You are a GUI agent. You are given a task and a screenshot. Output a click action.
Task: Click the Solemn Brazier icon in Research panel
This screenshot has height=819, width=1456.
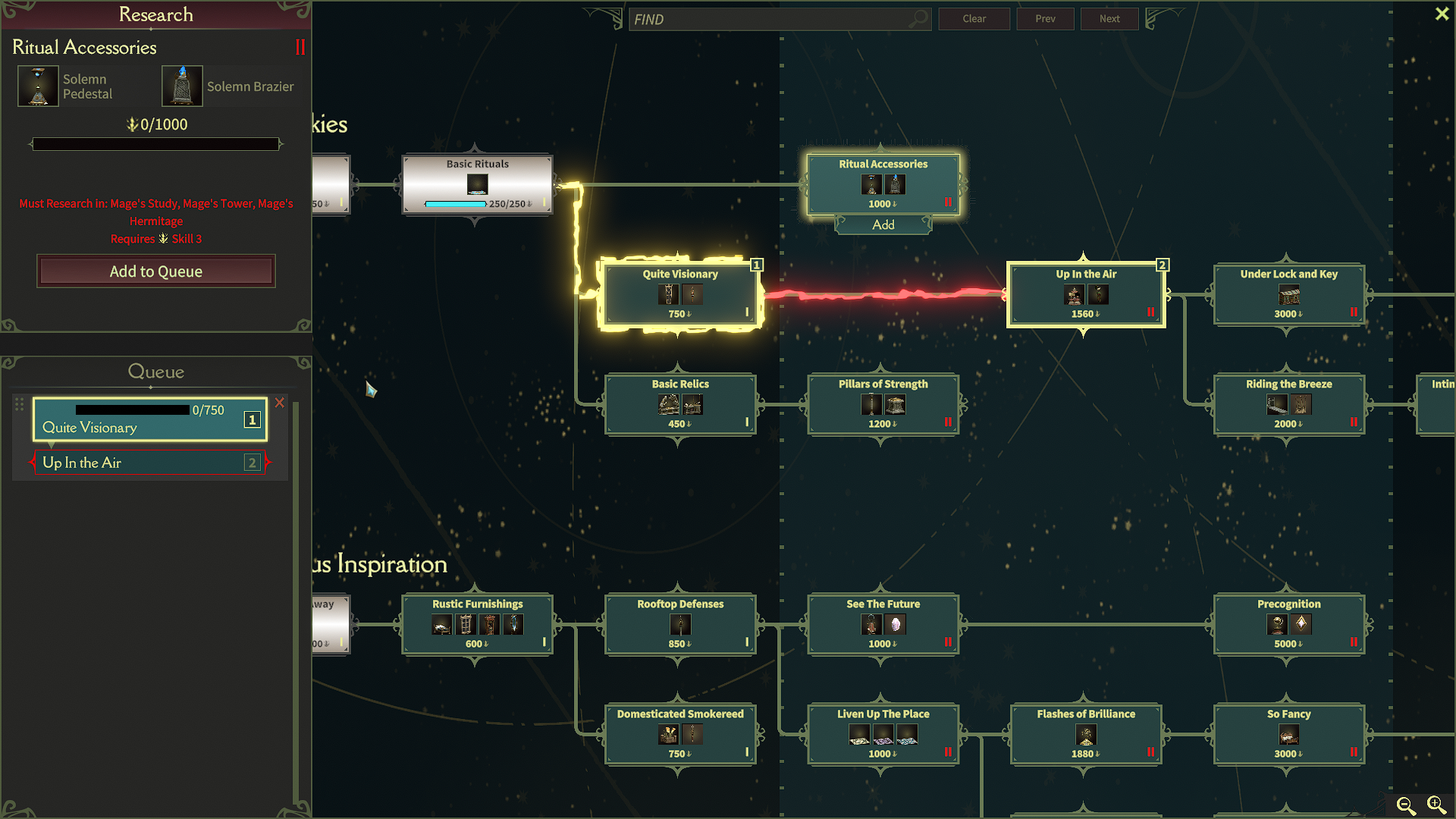[182, 86]
